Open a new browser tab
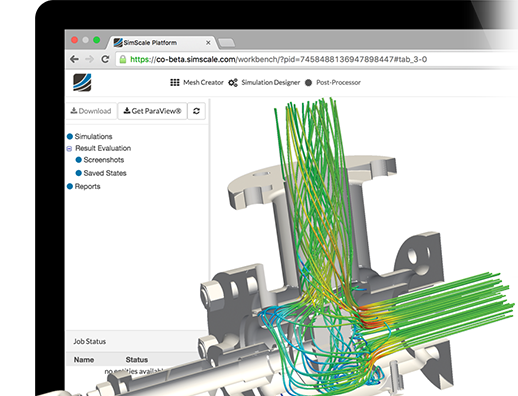This screenshot has height=396, width=518. pos(226,43)
